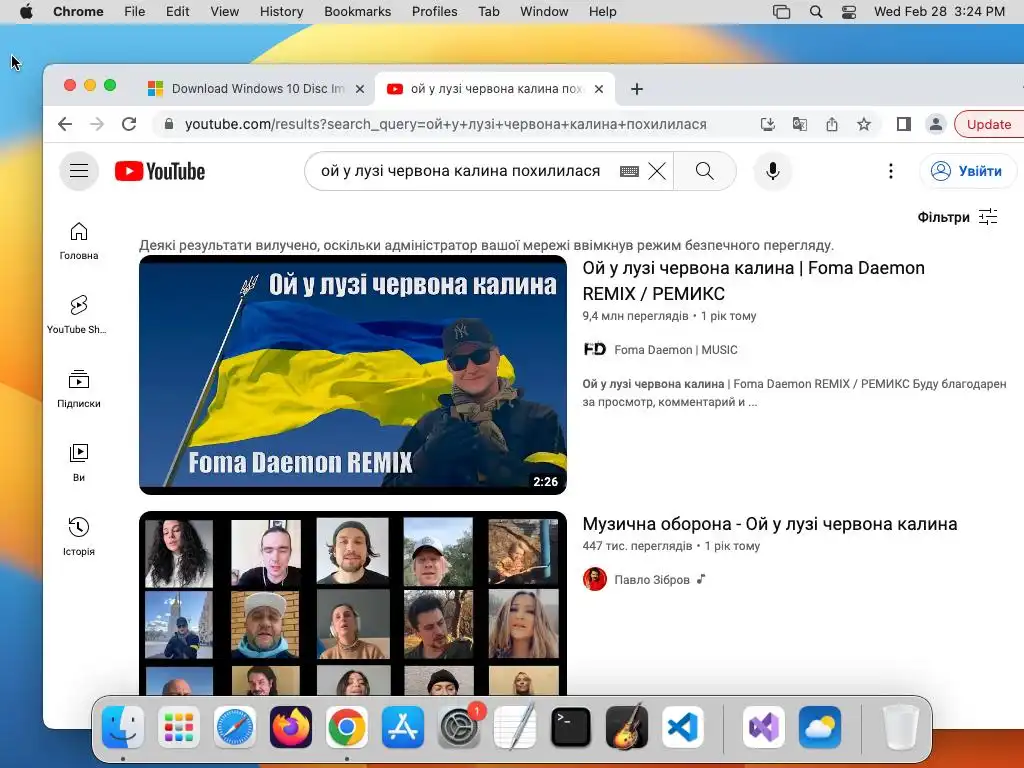Open Terminal from the Dock
This screenshot has height=768, width=1024.
click(x=570, y=727)
